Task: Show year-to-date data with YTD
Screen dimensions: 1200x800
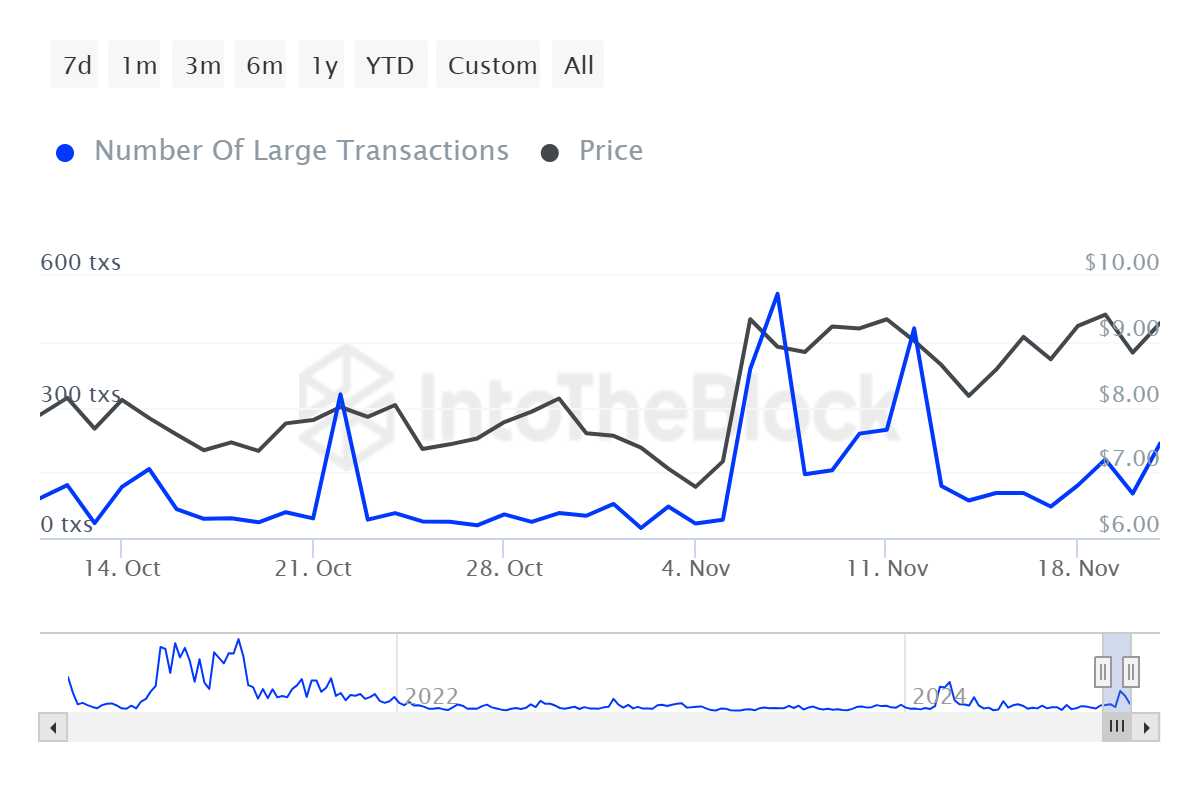Action: point(390,66)
